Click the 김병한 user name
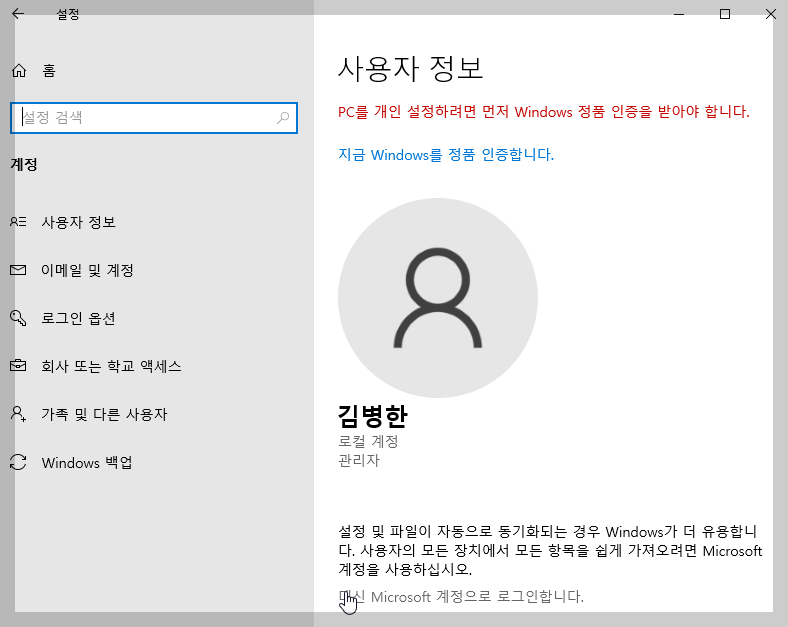The width and height of the screenshot is (788, 627). coord(372,416)
